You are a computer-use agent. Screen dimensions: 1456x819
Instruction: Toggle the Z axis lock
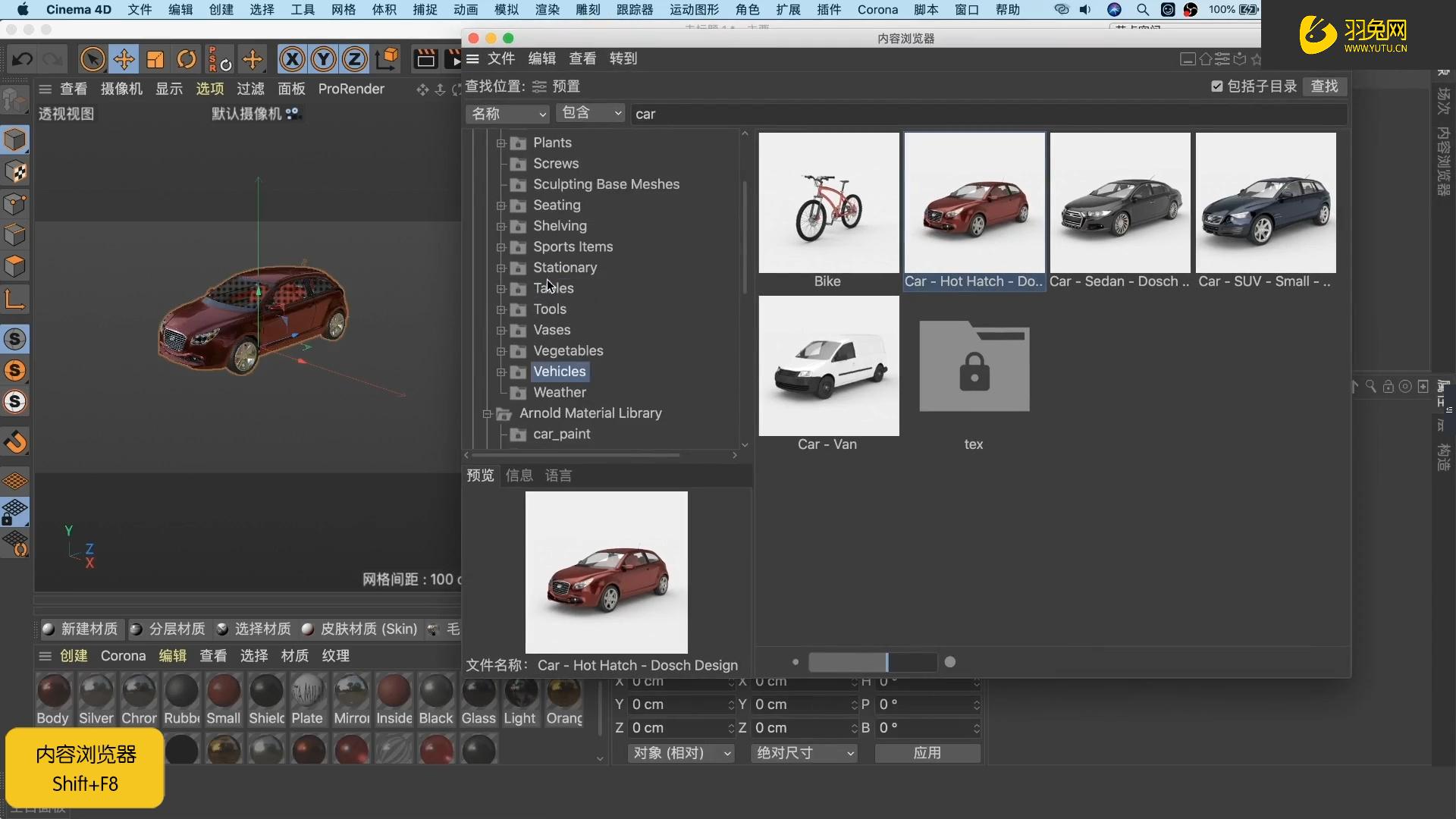(x=354, y=59)
